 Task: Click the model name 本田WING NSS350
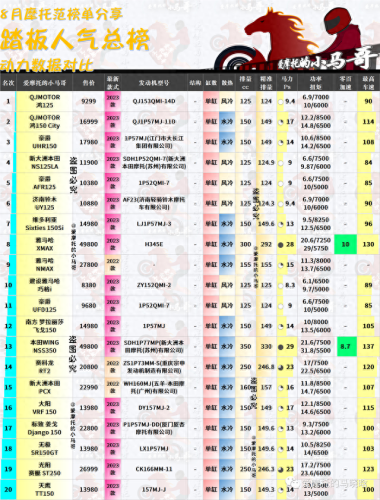44,347
